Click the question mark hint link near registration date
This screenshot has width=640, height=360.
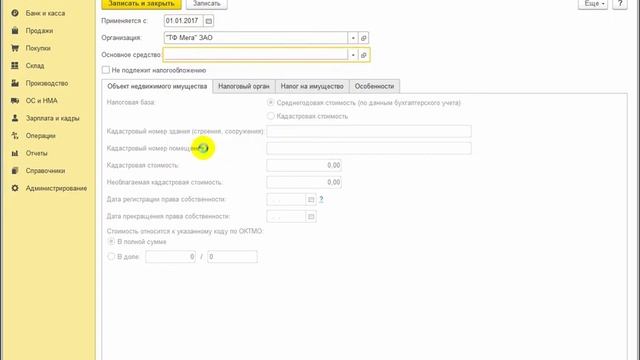[321, 199]
